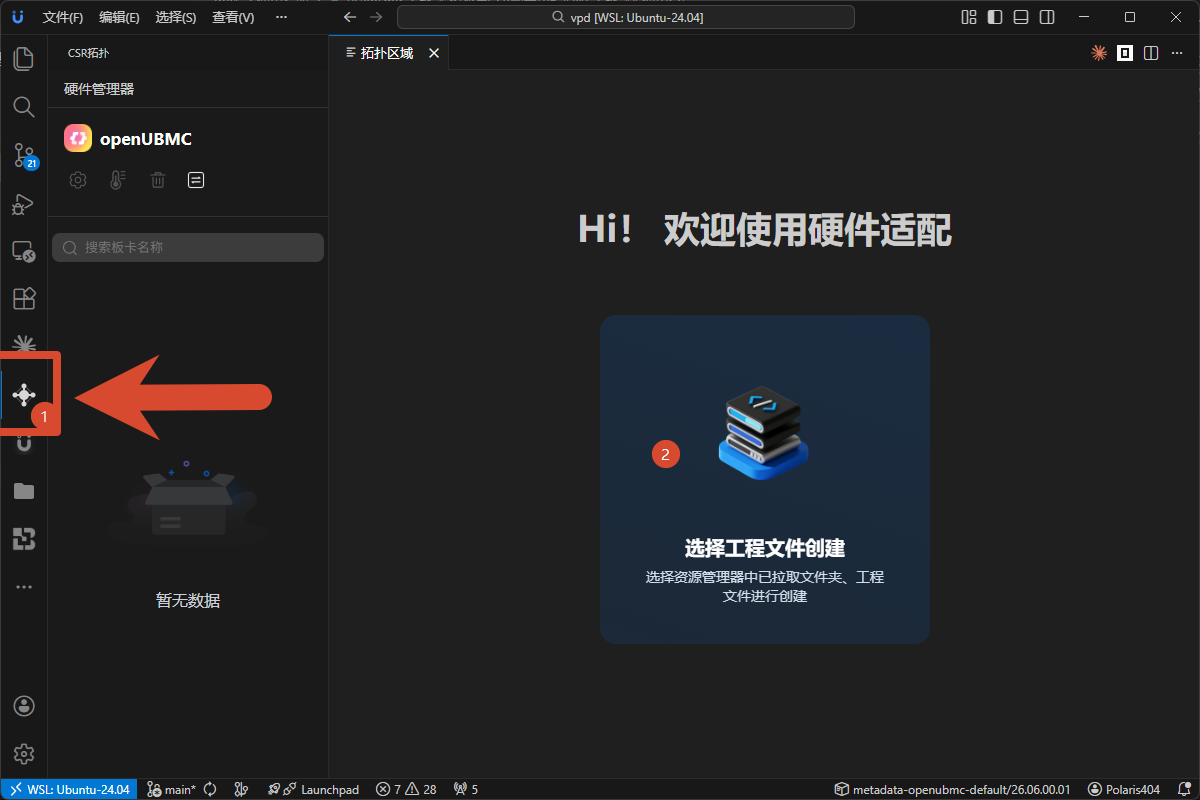Navigate forward with the right arrow
The image size is (1200, 800).
click(376, 17)
